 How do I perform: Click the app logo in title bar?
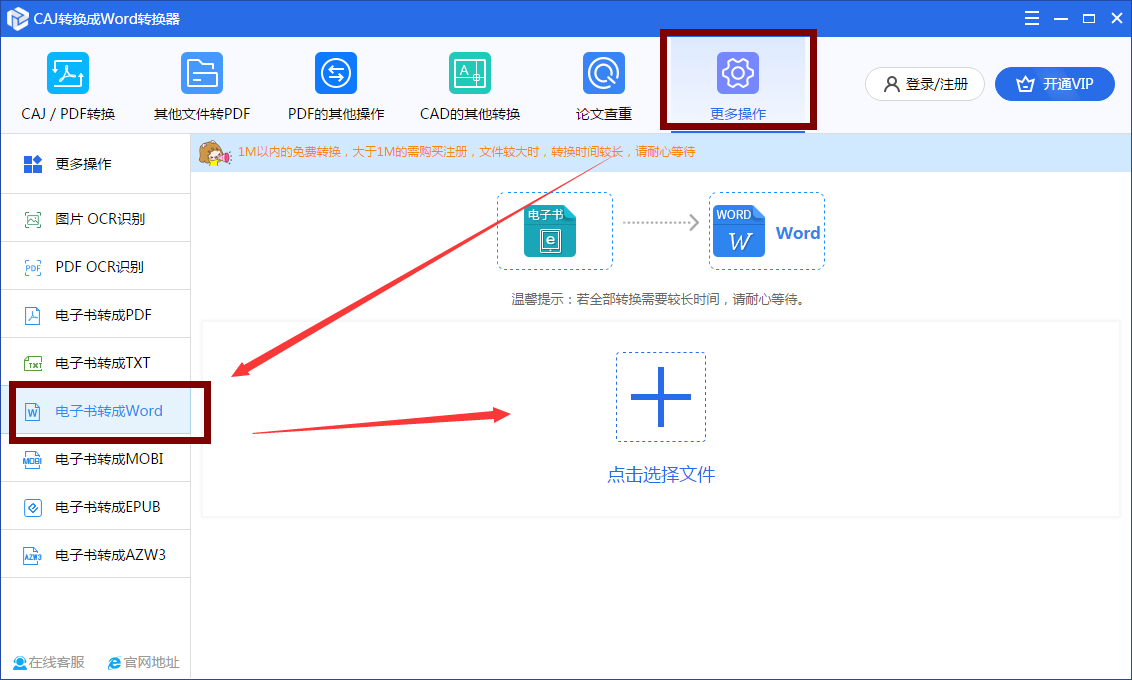pos(17,19)
